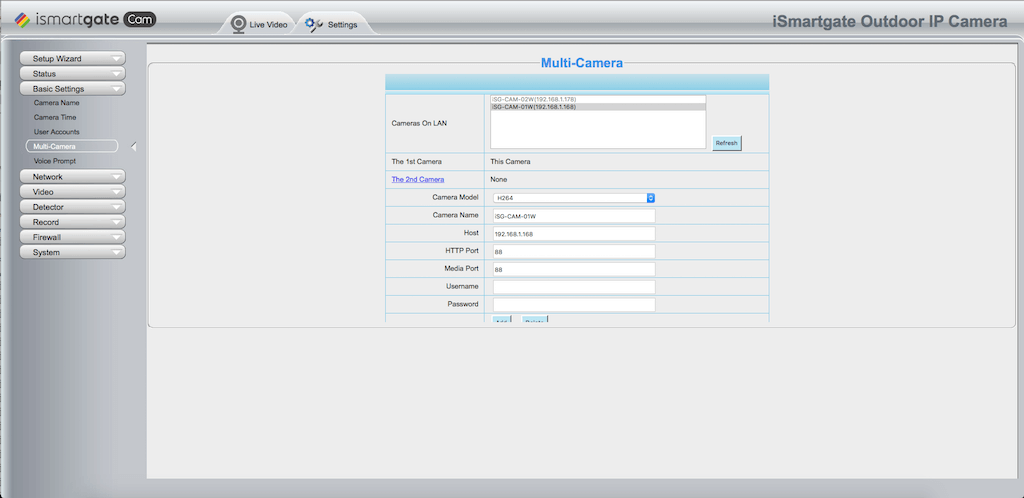
Task: Click the Multi-Camera page heading
Action: pyautogui.click(x=582, y=63)
